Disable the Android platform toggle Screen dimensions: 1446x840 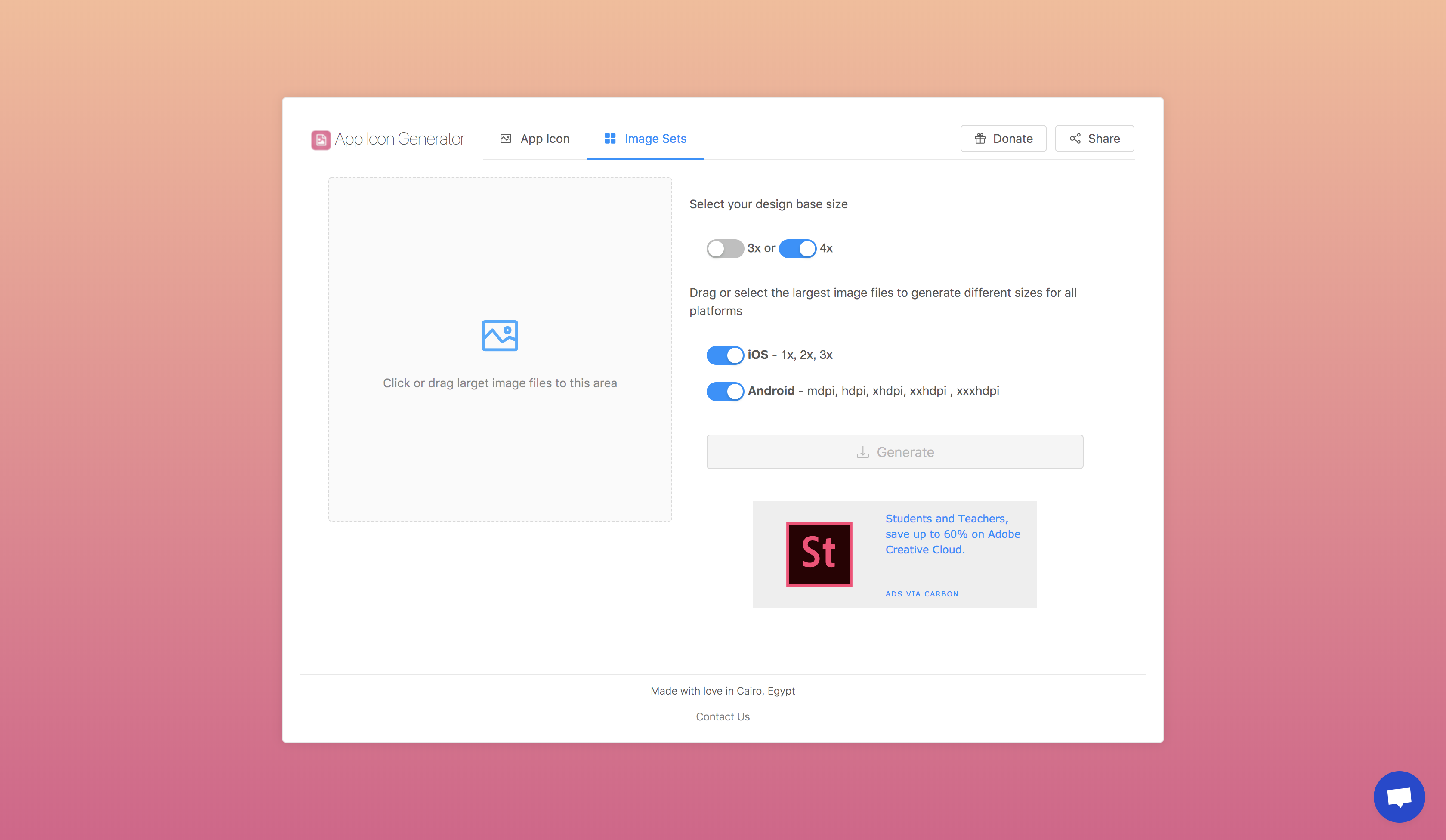[x=725, y=391]
